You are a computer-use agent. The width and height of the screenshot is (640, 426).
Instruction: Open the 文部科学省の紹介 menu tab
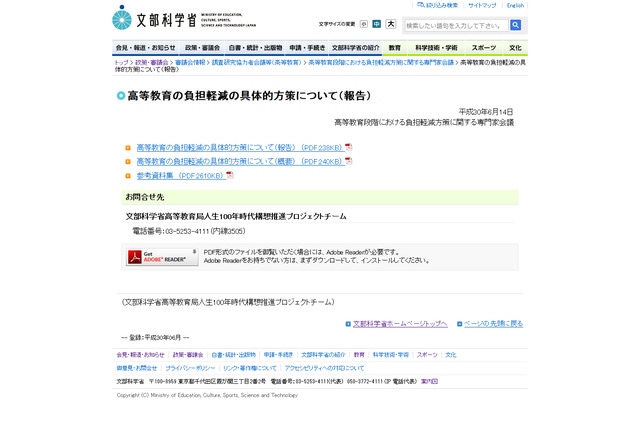pos(355,48)
